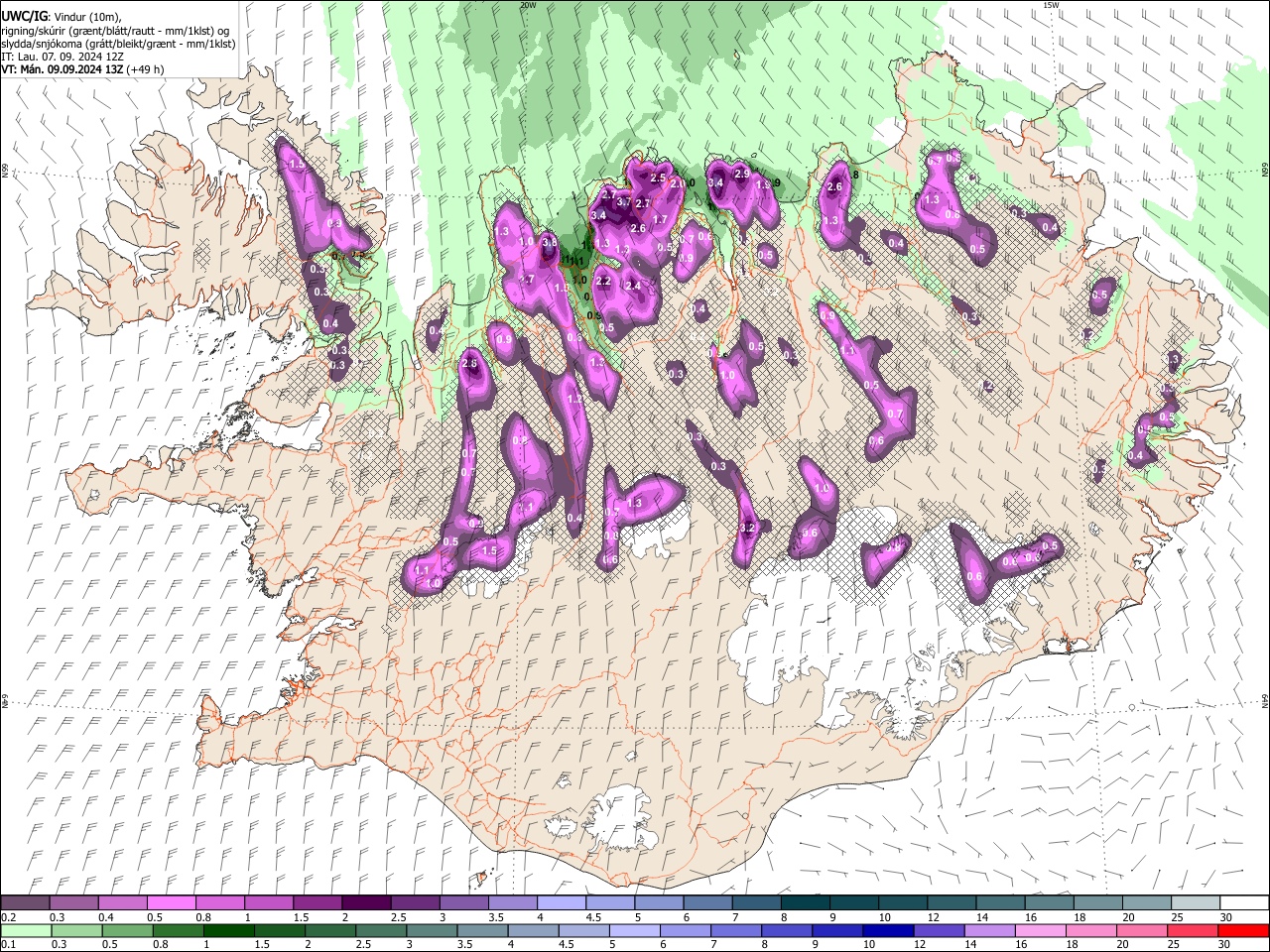The image size is (1270, 952).
Task: Click the 2 green swatch in the lower rain legend
Action: point(330,930)
